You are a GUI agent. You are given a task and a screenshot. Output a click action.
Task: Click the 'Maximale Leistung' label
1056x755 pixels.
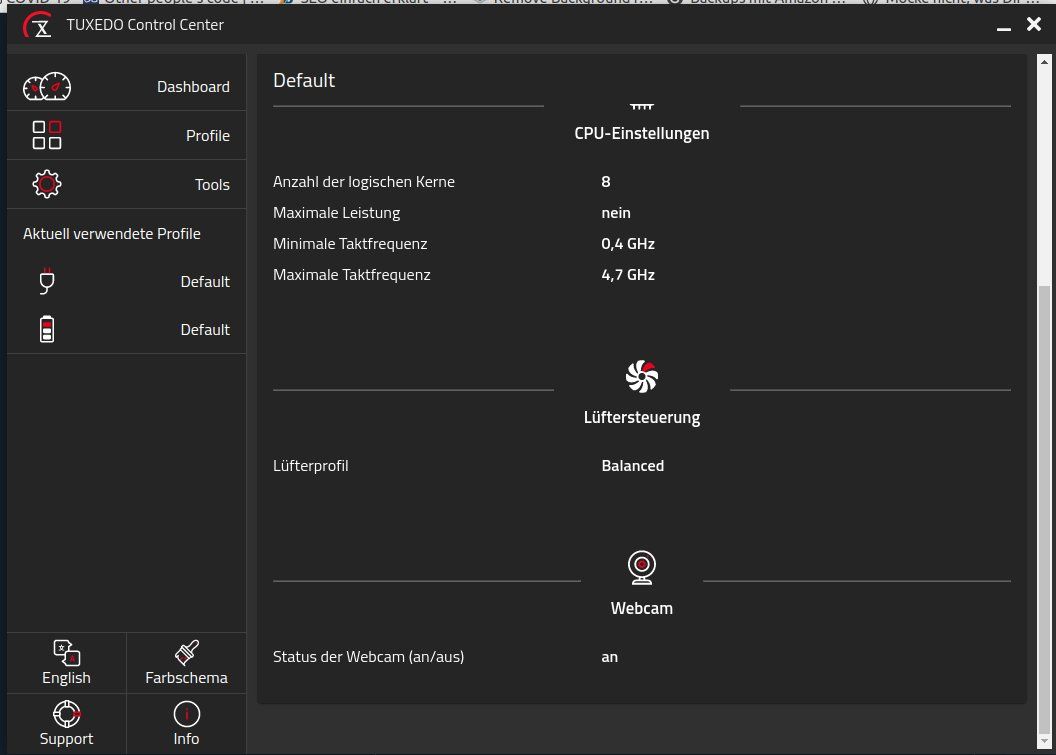[336, 213]
